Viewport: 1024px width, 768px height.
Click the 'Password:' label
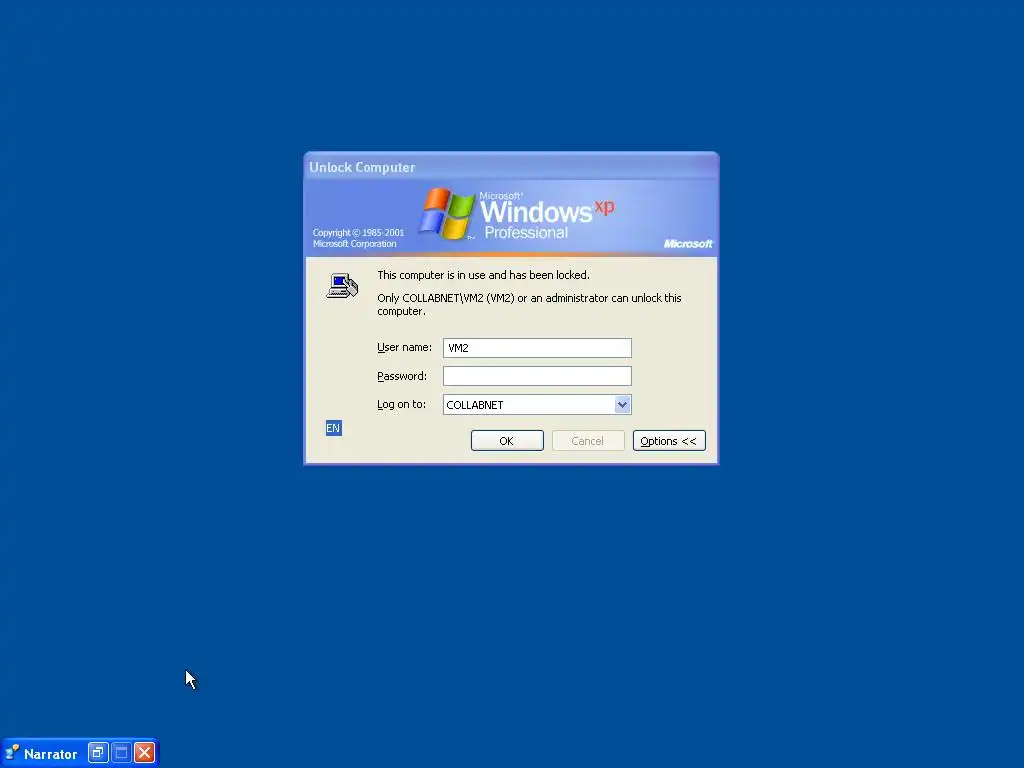[402, 376]
